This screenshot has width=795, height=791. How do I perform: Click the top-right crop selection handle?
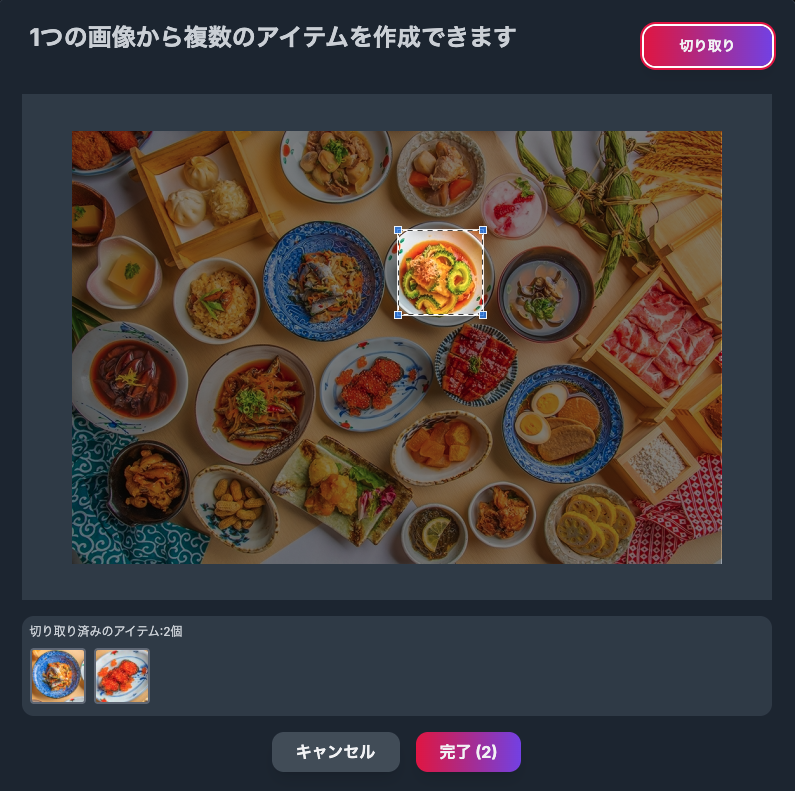pyautogui.click(x=483, y=230)
